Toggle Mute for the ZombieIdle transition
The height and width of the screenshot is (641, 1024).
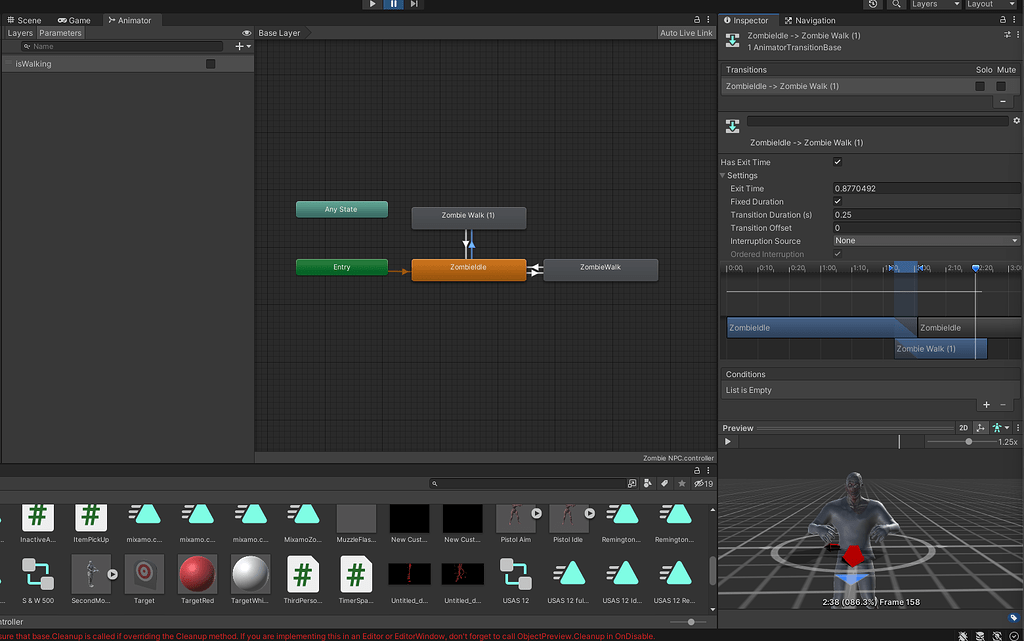pos(1001,86)
